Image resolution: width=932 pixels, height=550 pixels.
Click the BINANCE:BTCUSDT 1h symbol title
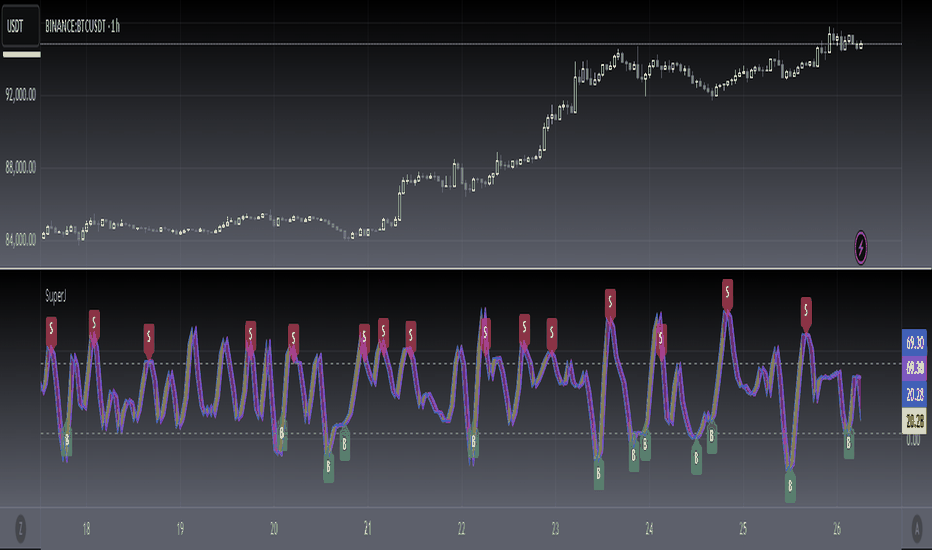(83, 26)
